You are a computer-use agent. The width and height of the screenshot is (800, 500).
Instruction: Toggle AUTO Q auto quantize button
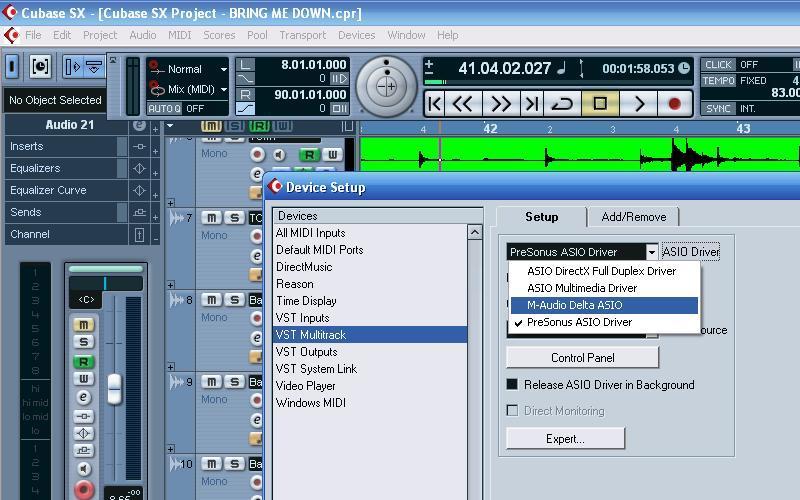164,108
